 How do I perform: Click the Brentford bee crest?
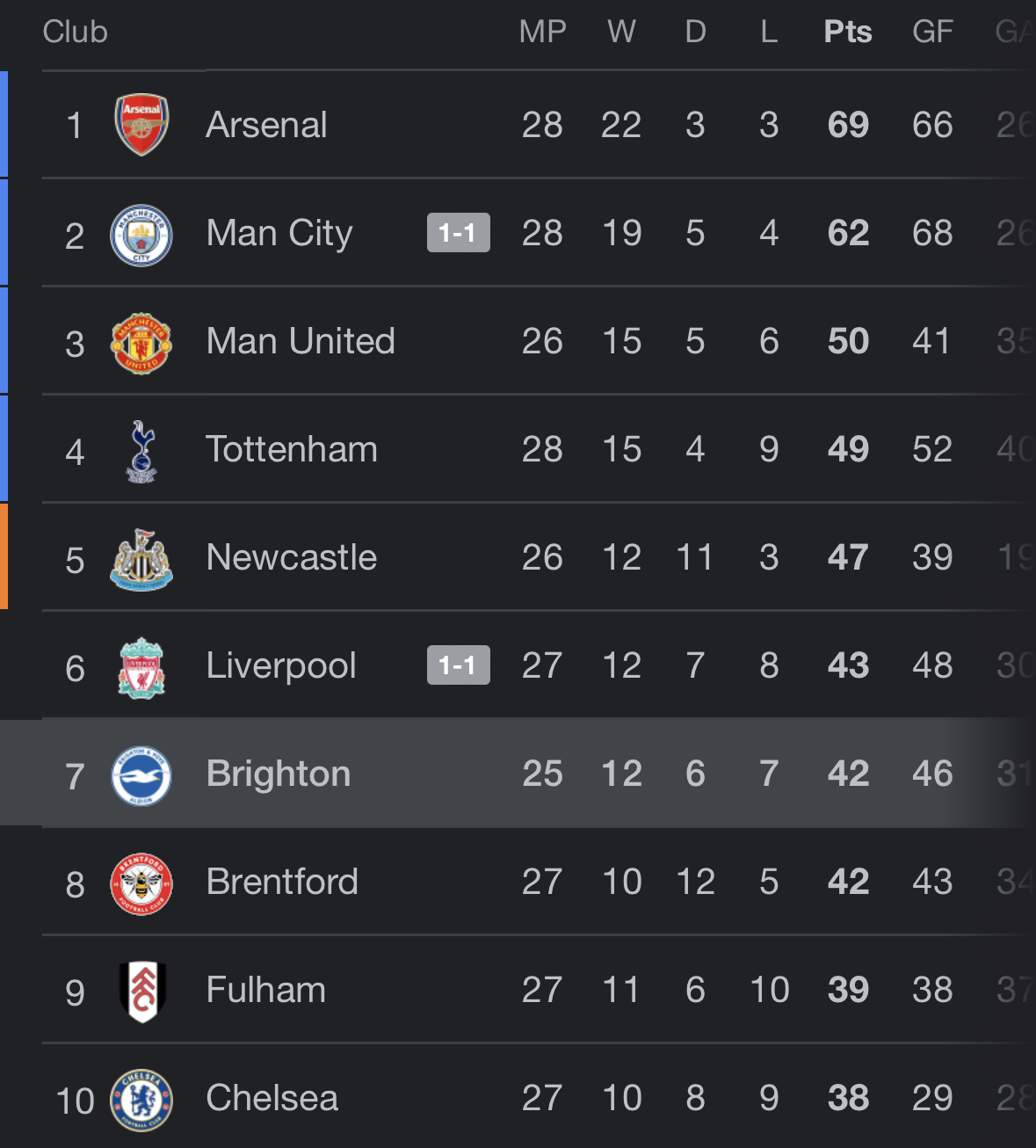[x=141, y=883]
